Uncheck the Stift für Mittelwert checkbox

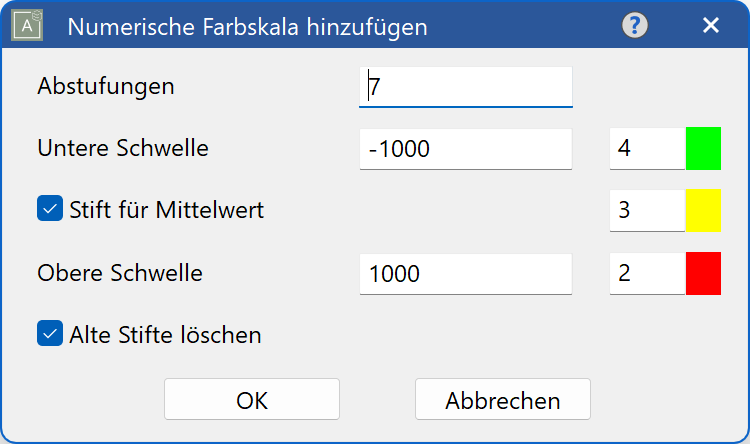(x=50, y=208)
